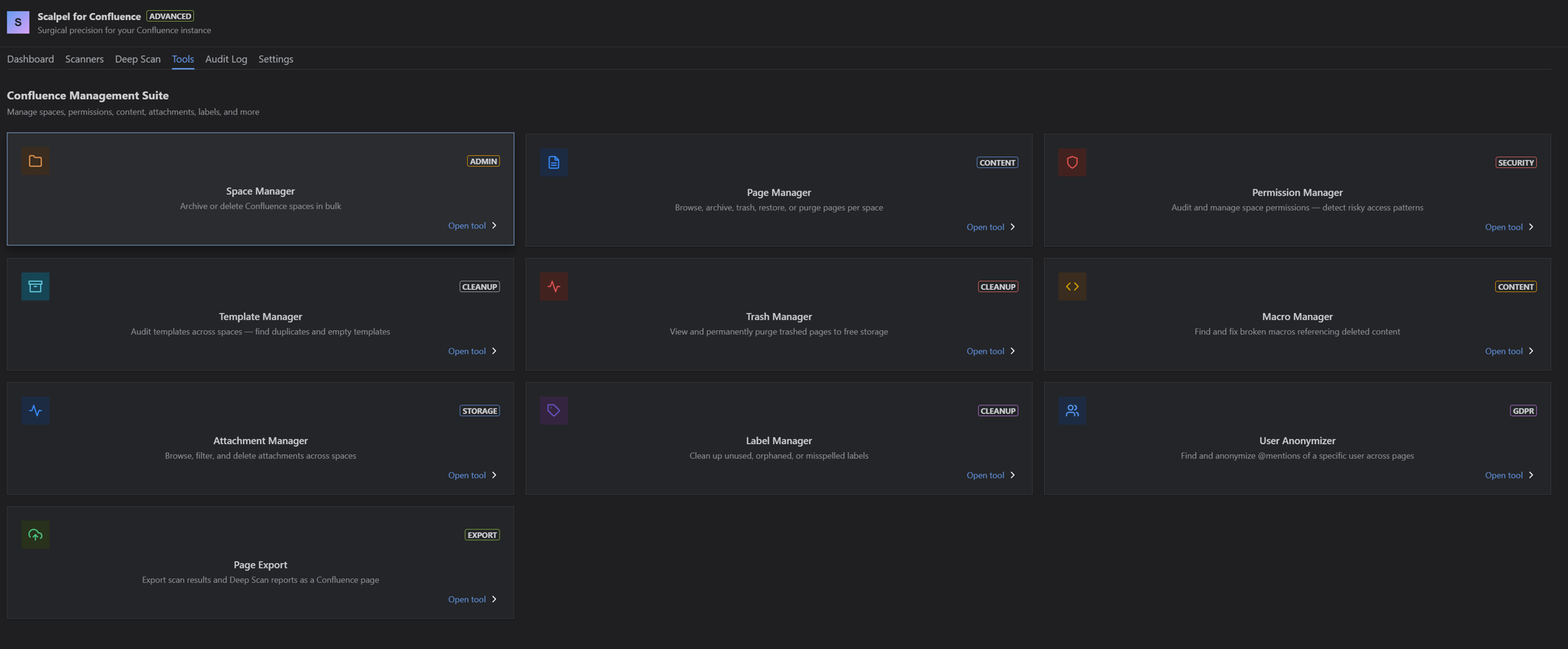Click the Page Manager document icon

554,162
